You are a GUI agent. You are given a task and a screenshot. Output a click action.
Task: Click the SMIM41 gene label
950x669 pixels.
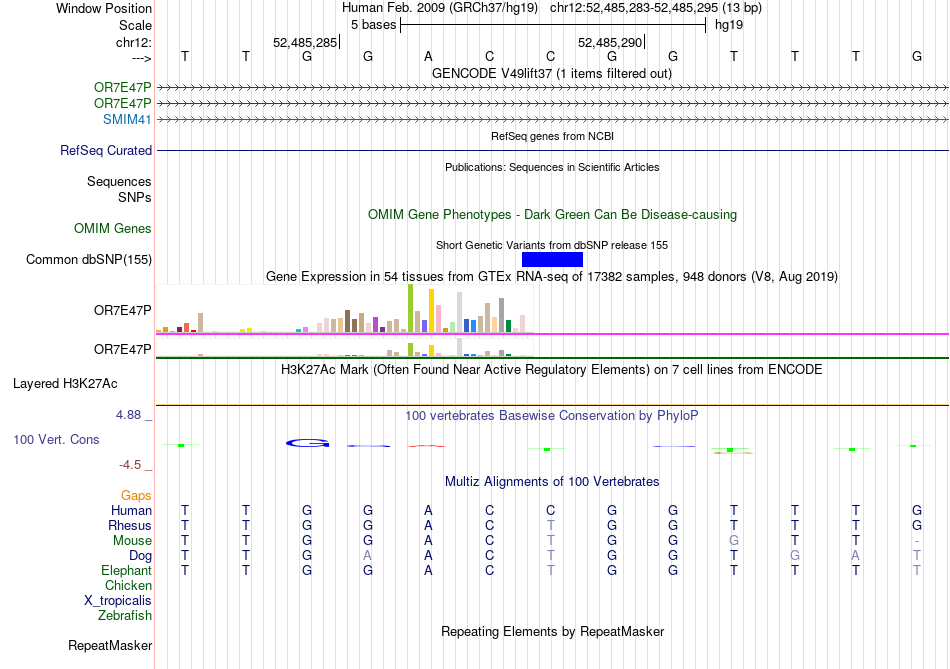(127, 119)
